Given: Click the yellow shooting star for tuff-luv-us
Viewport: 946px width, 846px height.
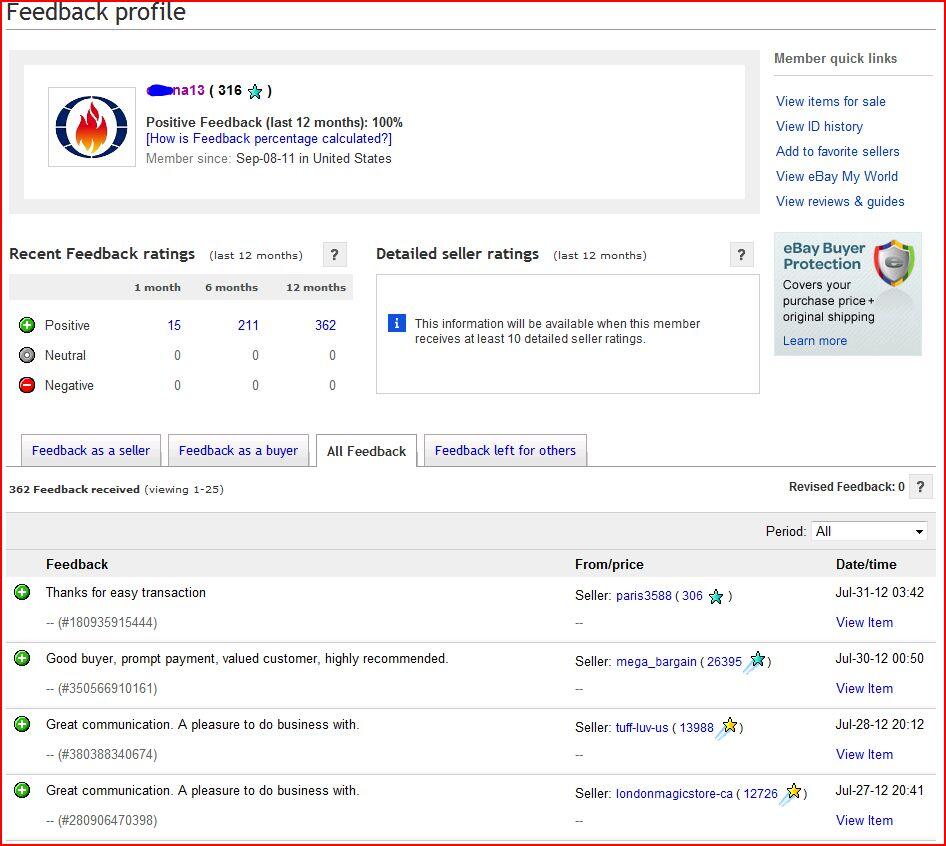Looking at the screenshot, I should pos(726,728).
